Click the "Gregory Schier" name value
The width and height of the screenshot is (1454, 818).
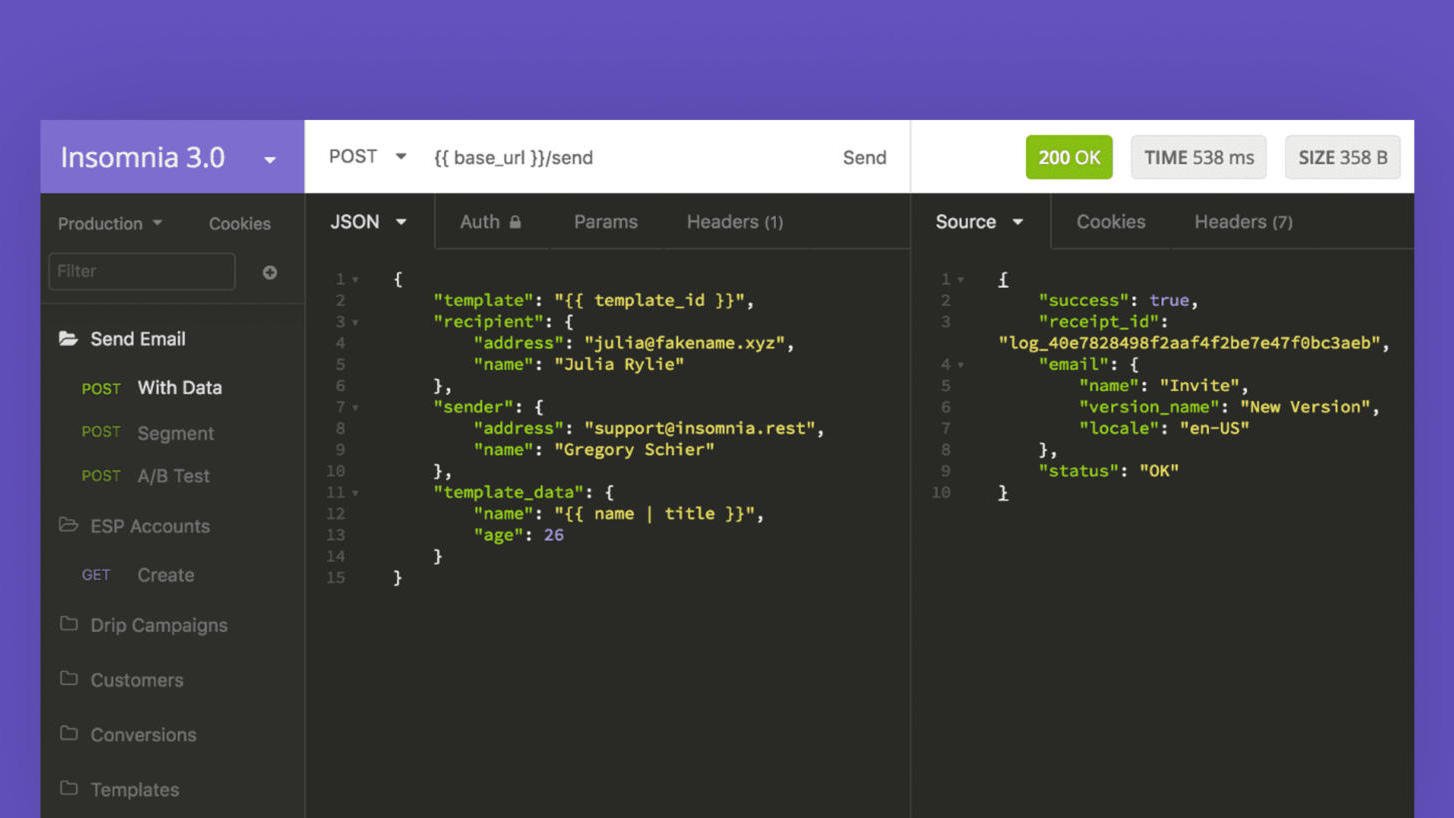click(634, 450)
